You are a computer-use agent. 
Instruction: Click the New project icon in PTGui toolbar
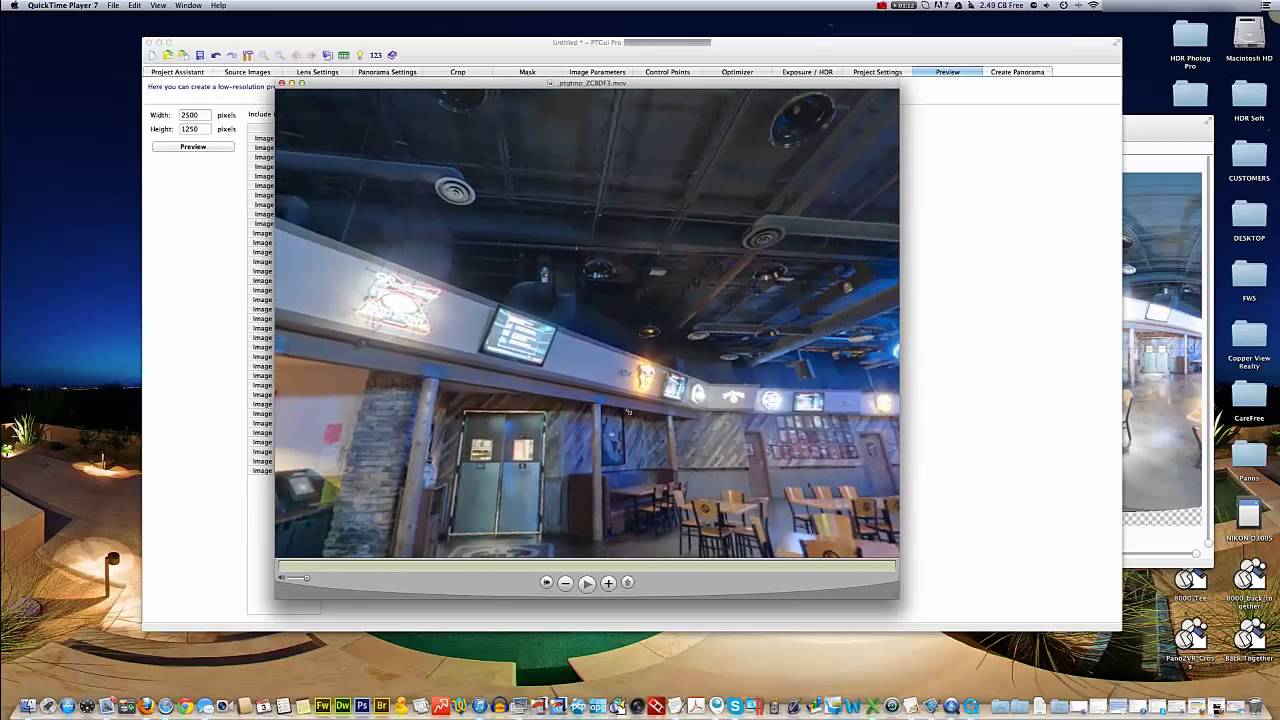tap(152, 55)
